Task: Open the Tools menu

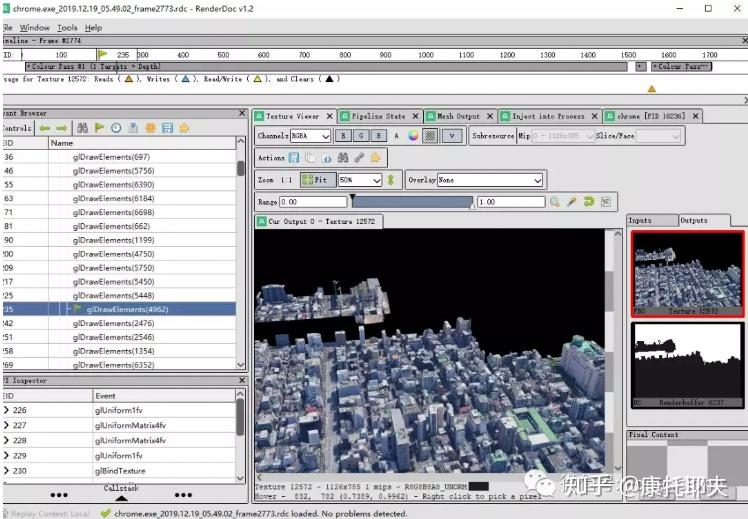Action: [67, 28]
